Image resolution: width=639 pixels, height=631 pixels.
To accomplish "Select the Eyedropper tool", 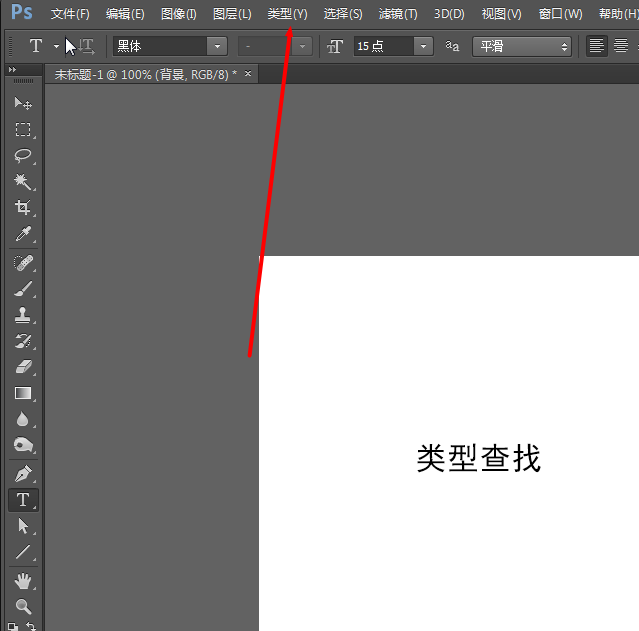I will pyautogui.click(x=23, y=234).
